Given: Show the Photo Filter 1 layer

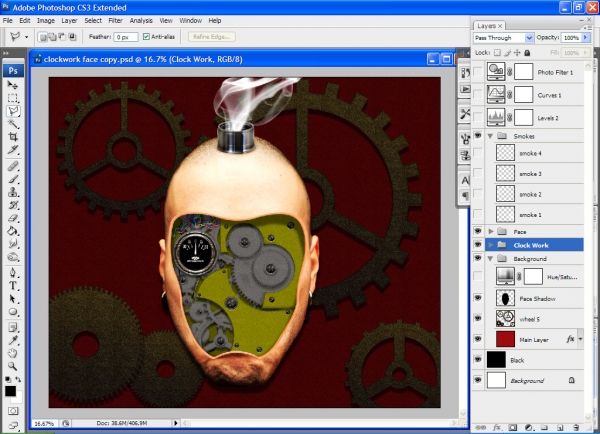Looking at the screenshot, I should (x=478, y=72).
